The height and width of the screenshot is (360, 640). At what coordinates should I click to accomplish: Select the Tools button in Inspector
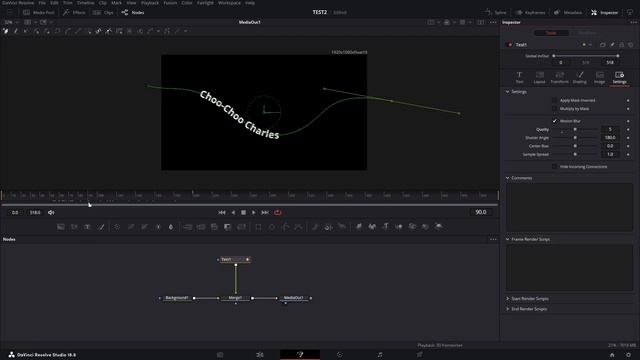click(551, 33)
